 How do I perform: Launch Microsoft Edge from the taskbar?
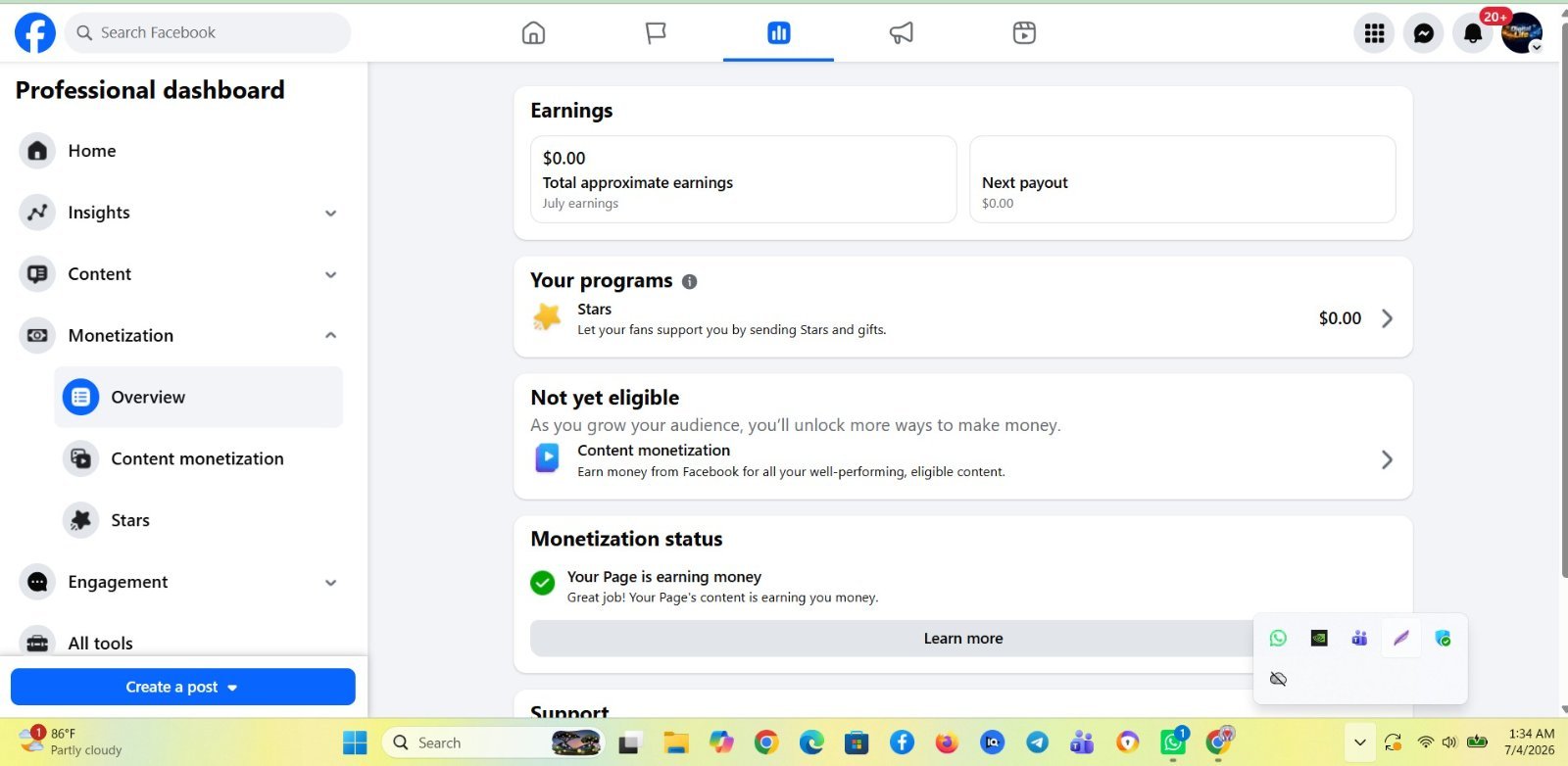point(811,742)
